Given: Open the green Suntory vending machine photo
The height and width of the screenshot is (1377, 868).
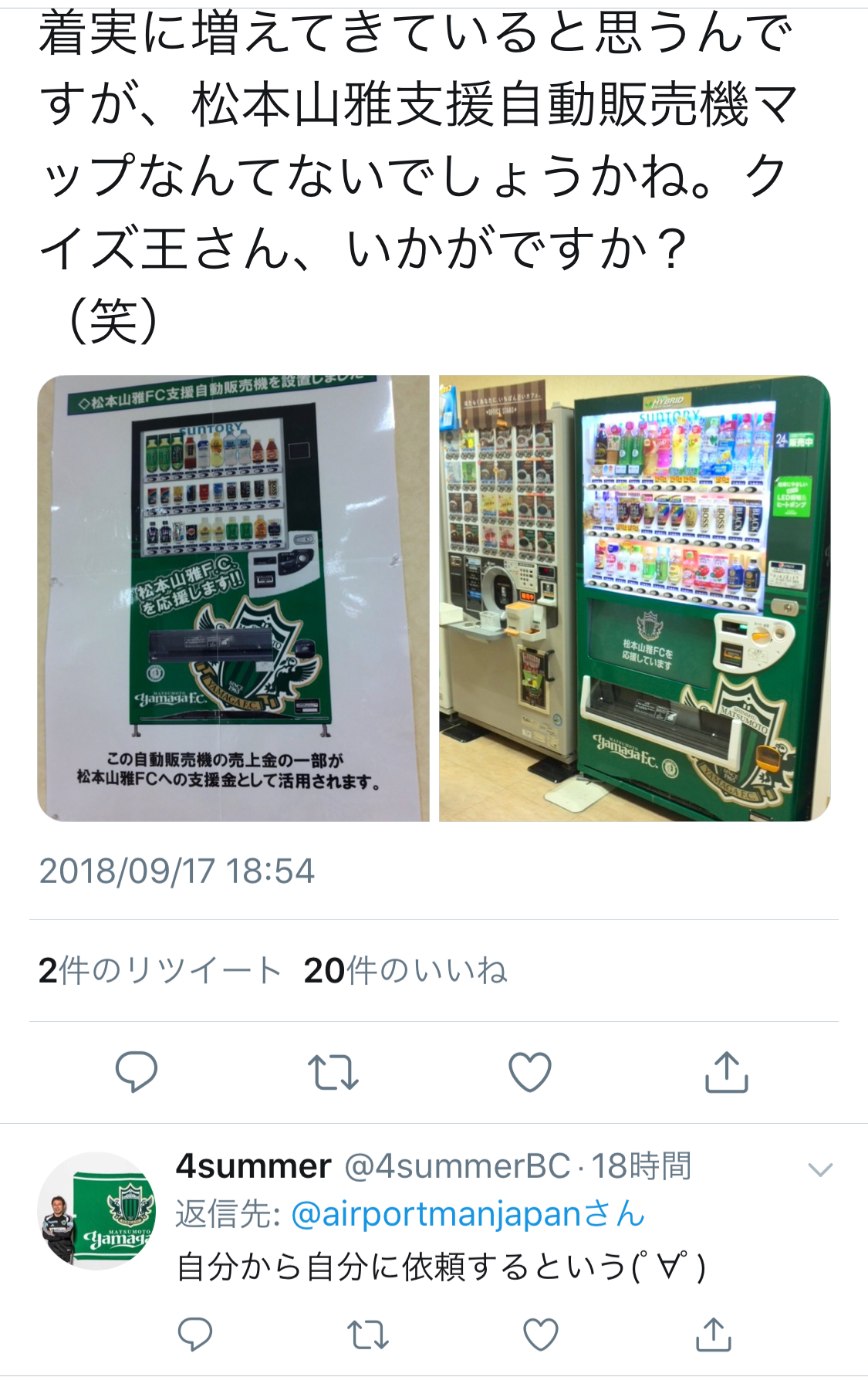Looking at the screenshot, I should [634, 598].
